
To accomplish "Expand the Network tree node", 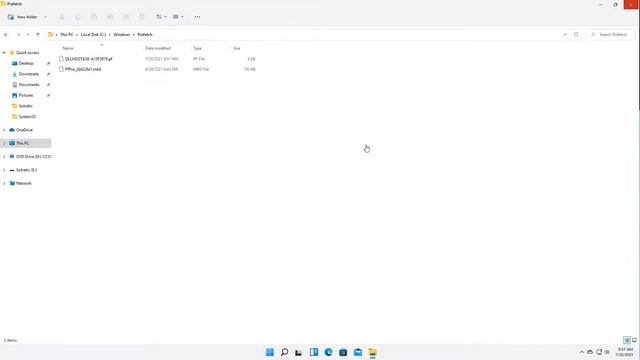I will point(4,183).
